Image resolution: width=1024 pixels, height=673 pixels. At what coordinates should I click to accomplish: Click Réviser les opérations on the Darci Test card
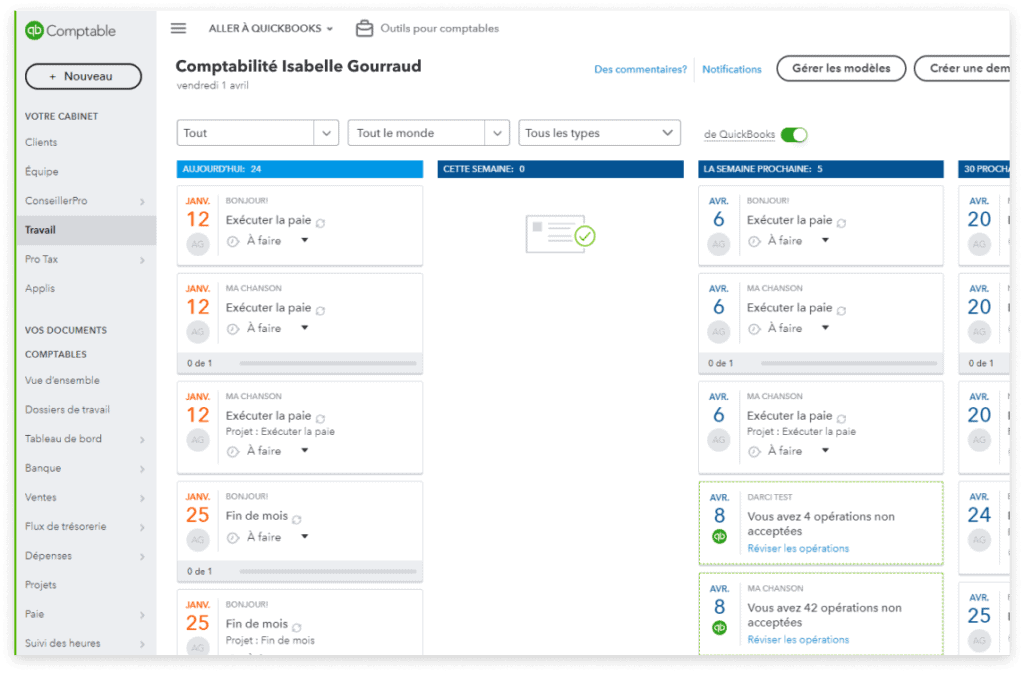tap(797, 548)
